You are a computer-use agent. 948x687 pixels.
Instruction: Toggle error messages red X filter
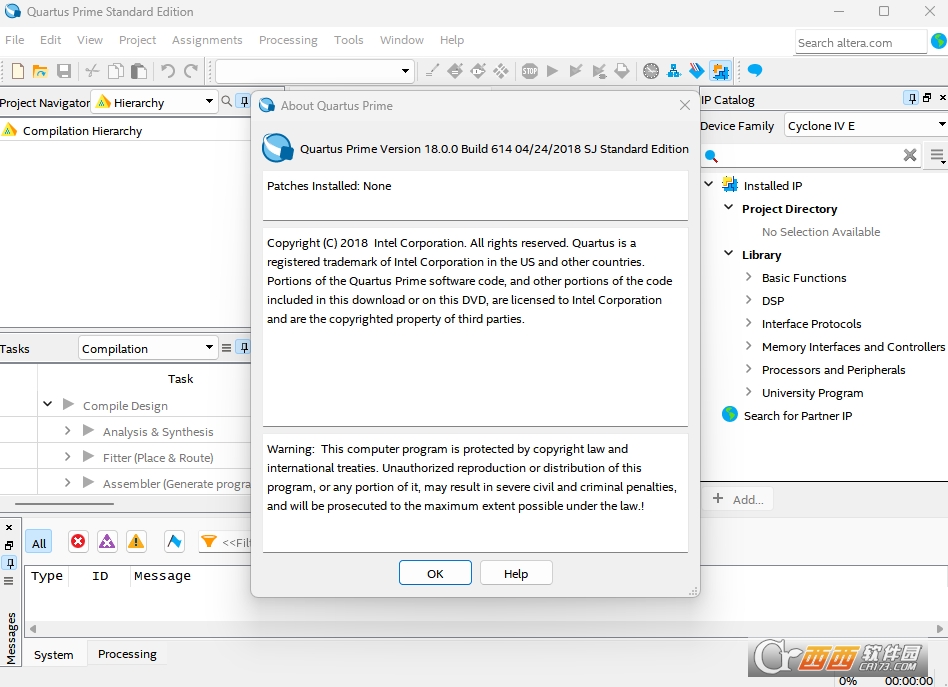[x=78, y=541]
